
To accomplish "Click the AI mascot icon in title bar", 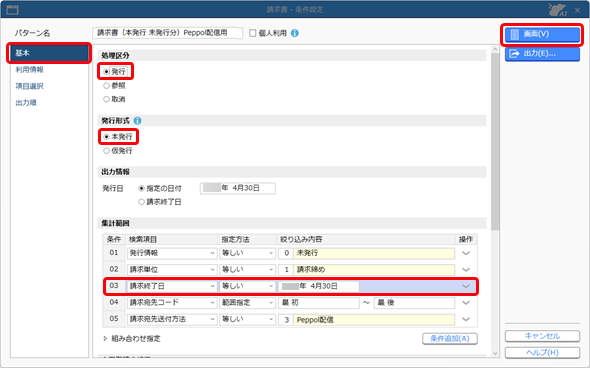I will (x=558, y=10).
